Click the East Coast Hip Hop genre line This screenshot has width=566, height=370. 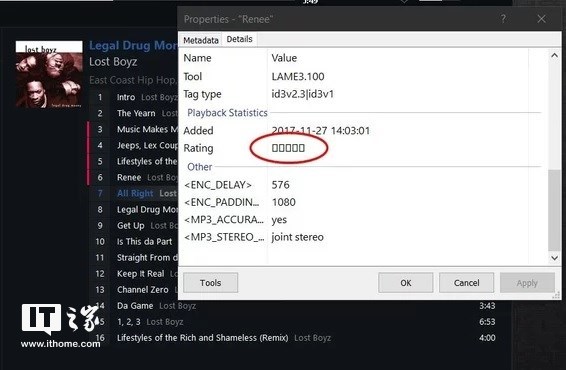(x=133, y=80)
